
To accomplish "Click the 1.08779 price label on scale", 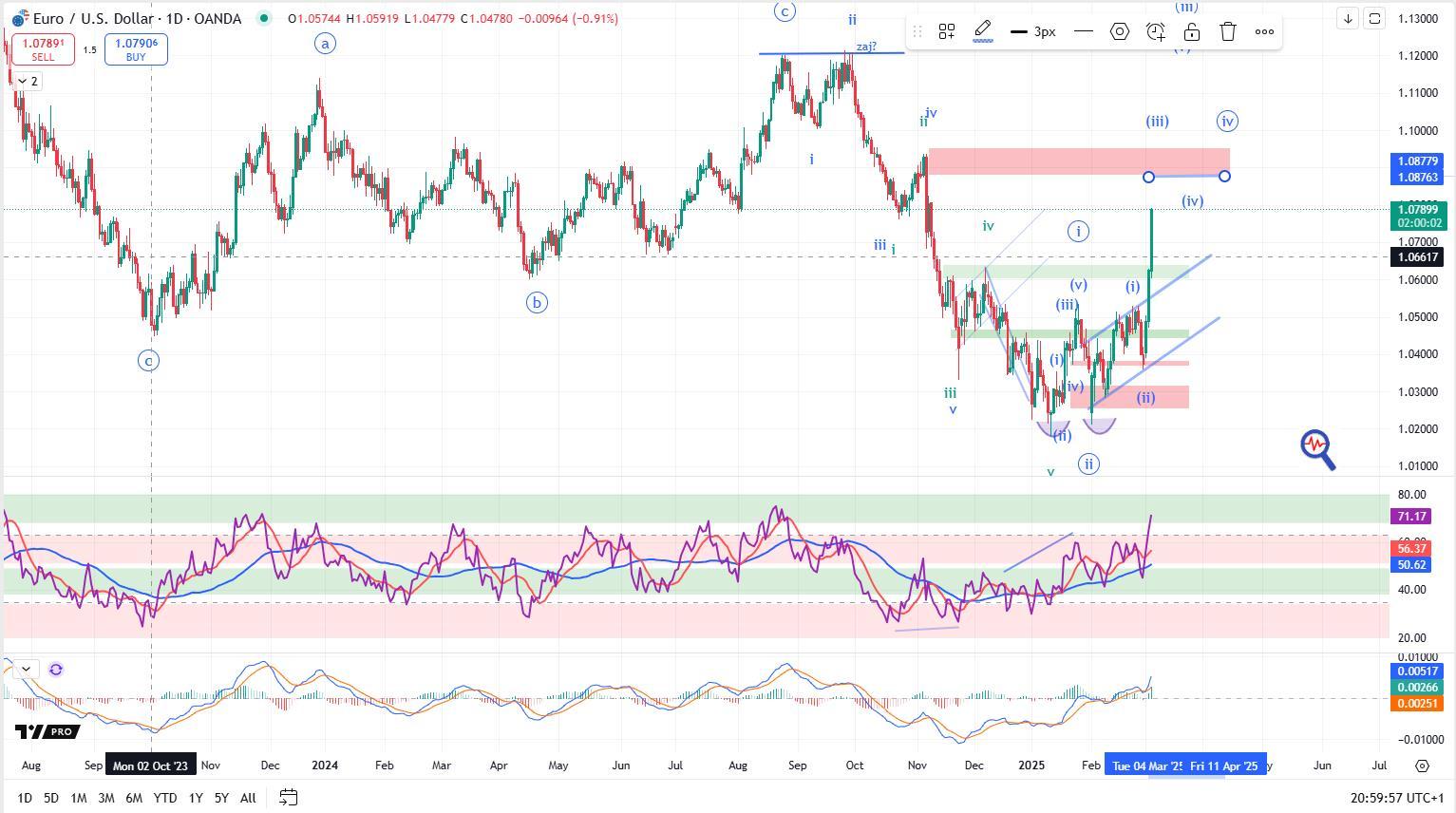I will tap(1416, 161).
